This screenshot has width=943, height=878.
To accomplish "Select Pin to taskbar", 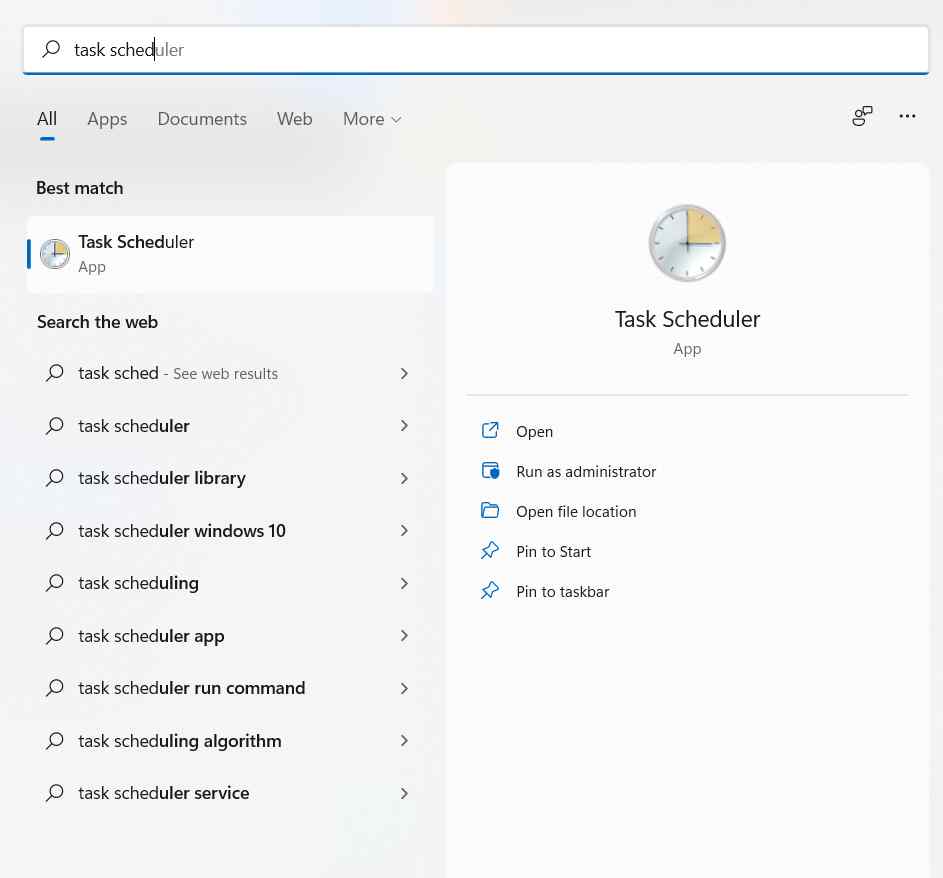I will pos(562,592).
